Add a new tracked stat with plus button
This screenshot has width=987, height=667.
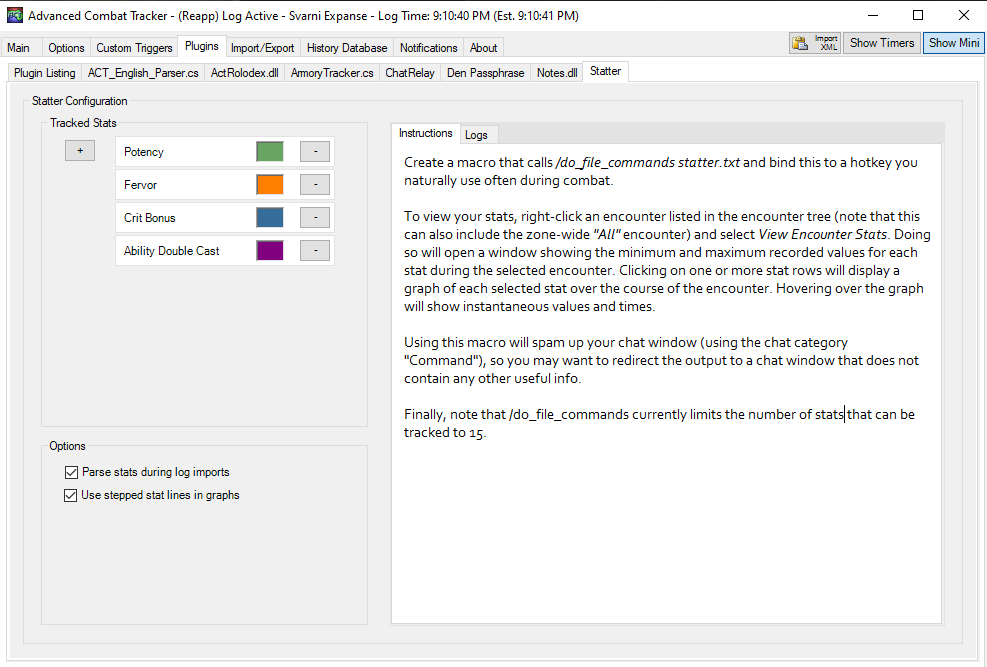[x=79, y=149]
